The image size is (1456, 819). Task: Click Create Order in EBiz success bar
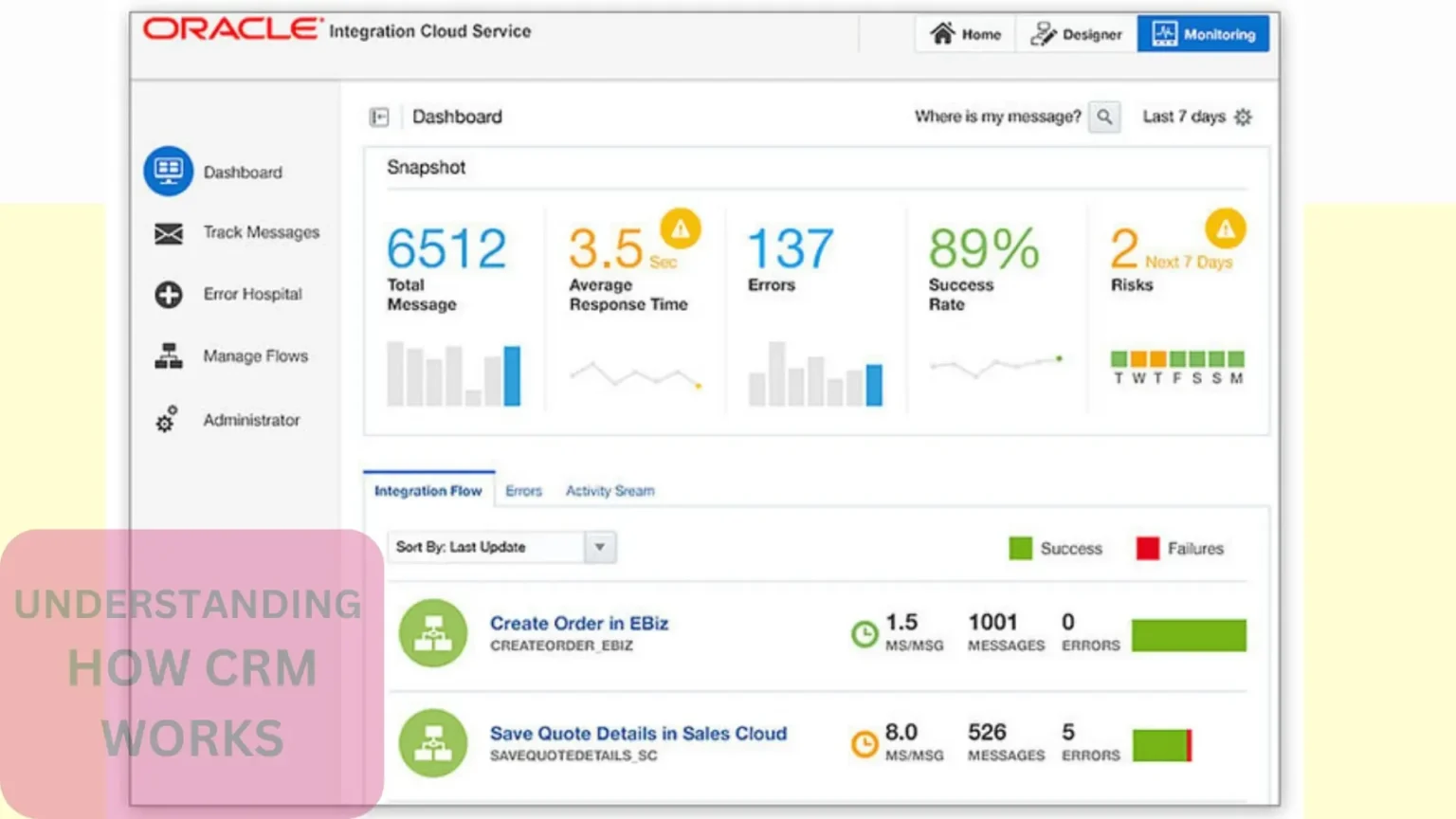[x=1189, y=635]
